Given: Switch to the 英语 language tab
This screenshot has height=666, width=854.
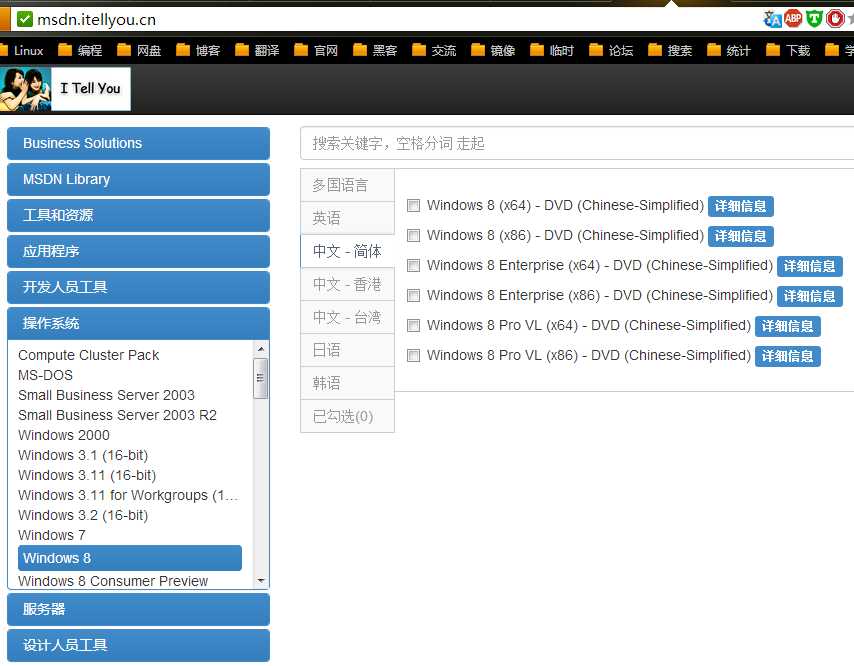Looking at the screenshot, I should tap(347, 218).
